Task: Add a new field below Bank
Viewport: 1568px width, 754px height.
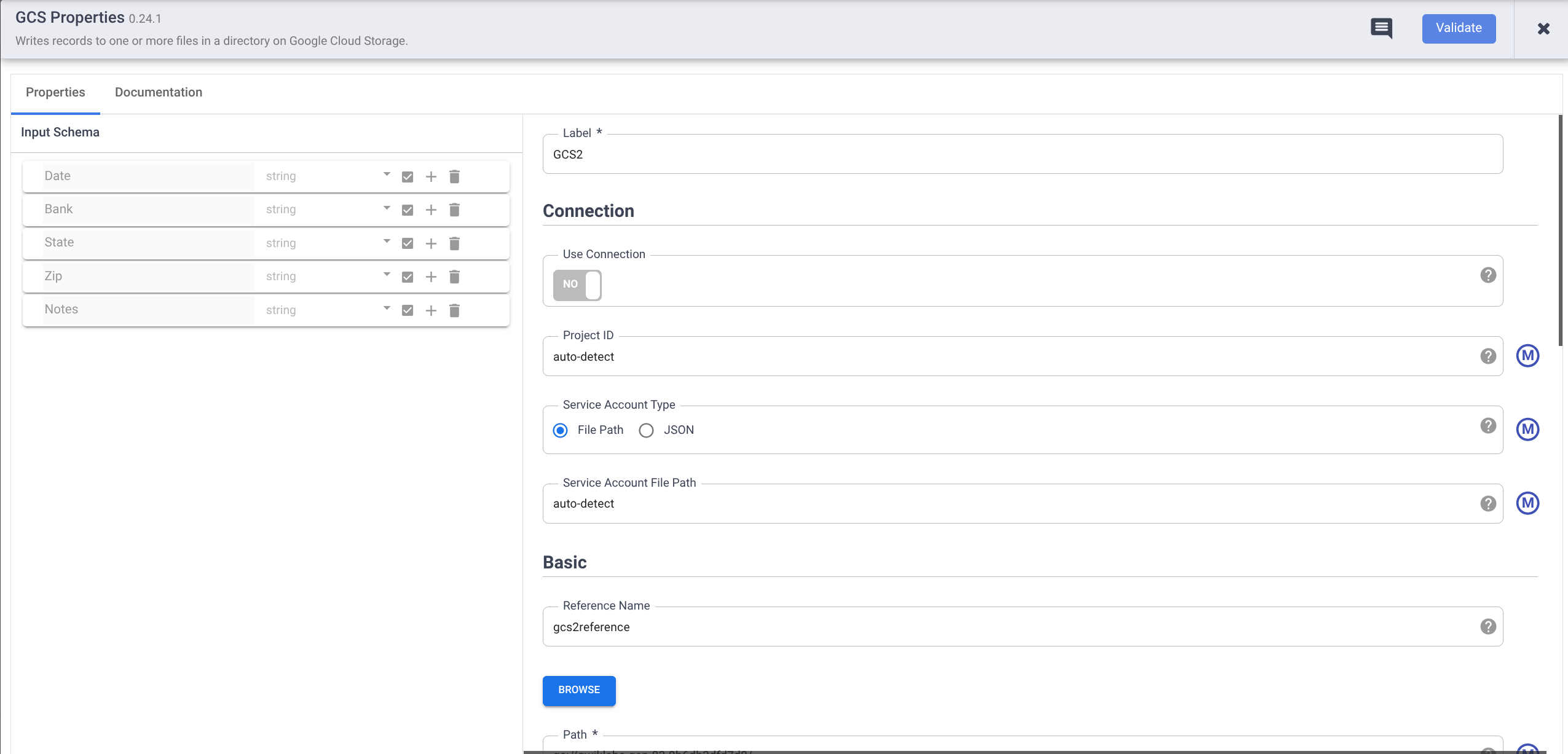Action: 431,210
